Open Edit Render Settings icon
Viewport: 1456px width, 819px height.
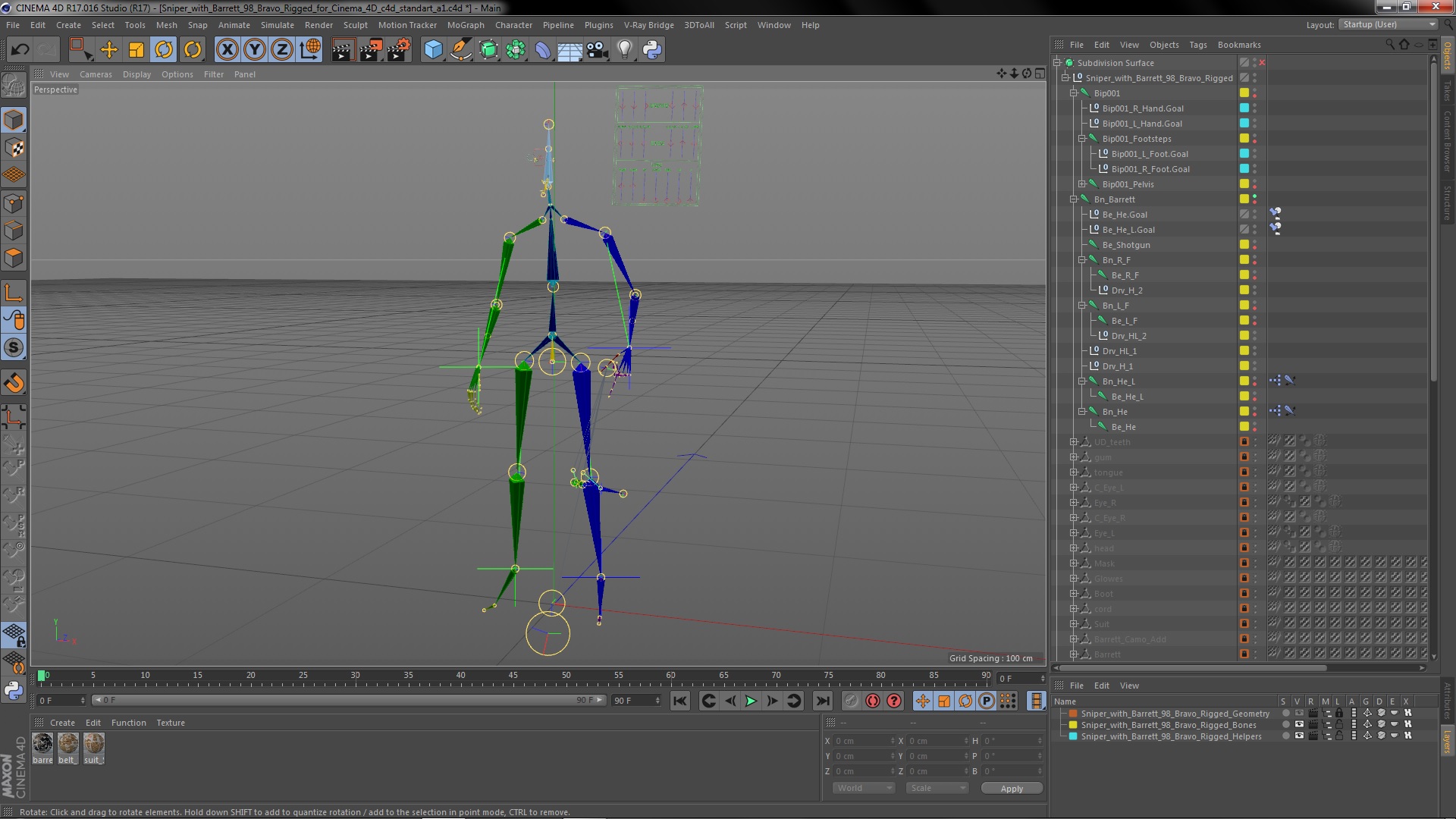[x=399, y=50]
